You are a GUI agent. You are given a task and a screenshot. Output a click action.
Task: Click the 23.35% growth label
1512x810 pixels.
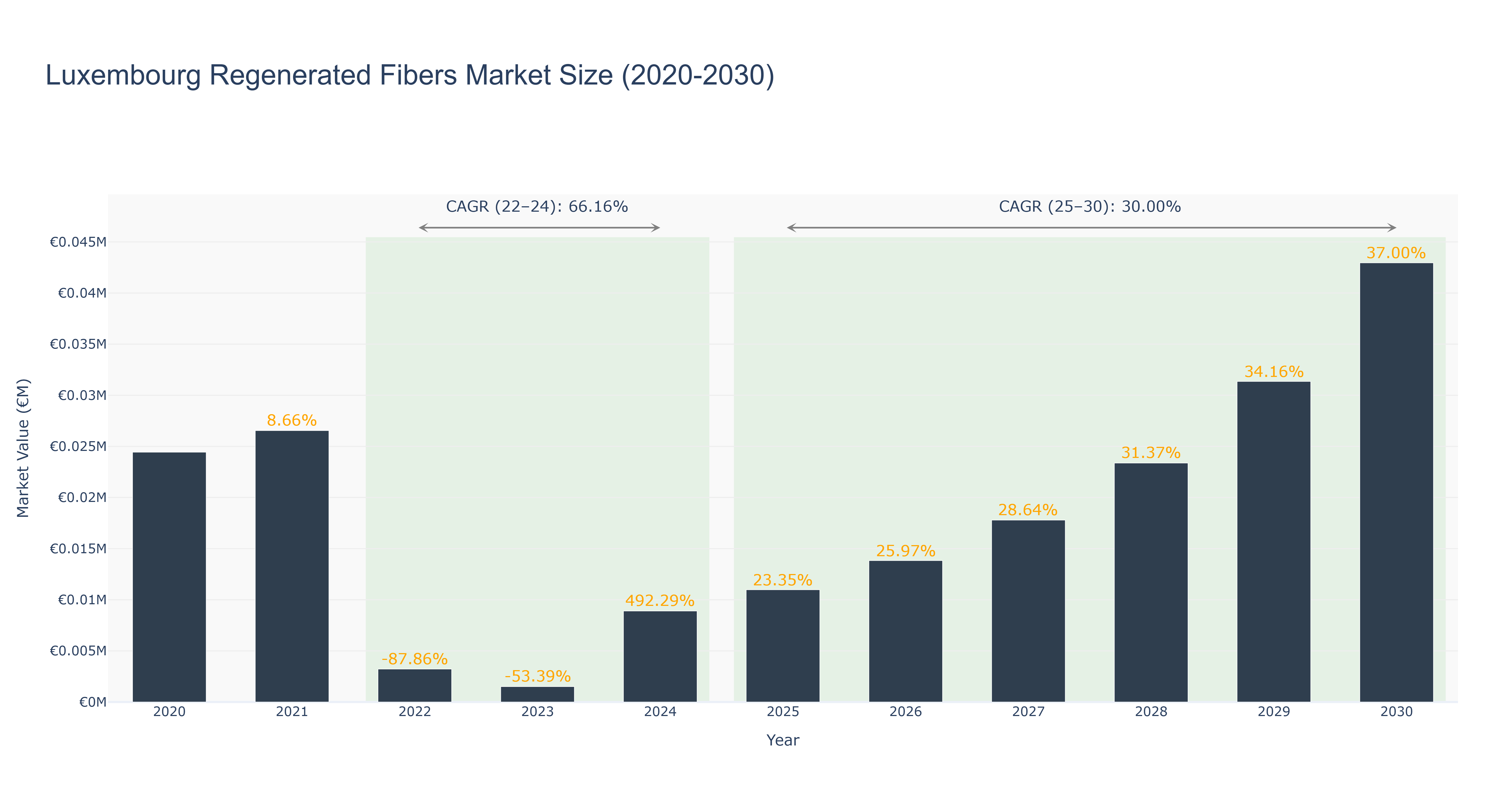[782, 580]
